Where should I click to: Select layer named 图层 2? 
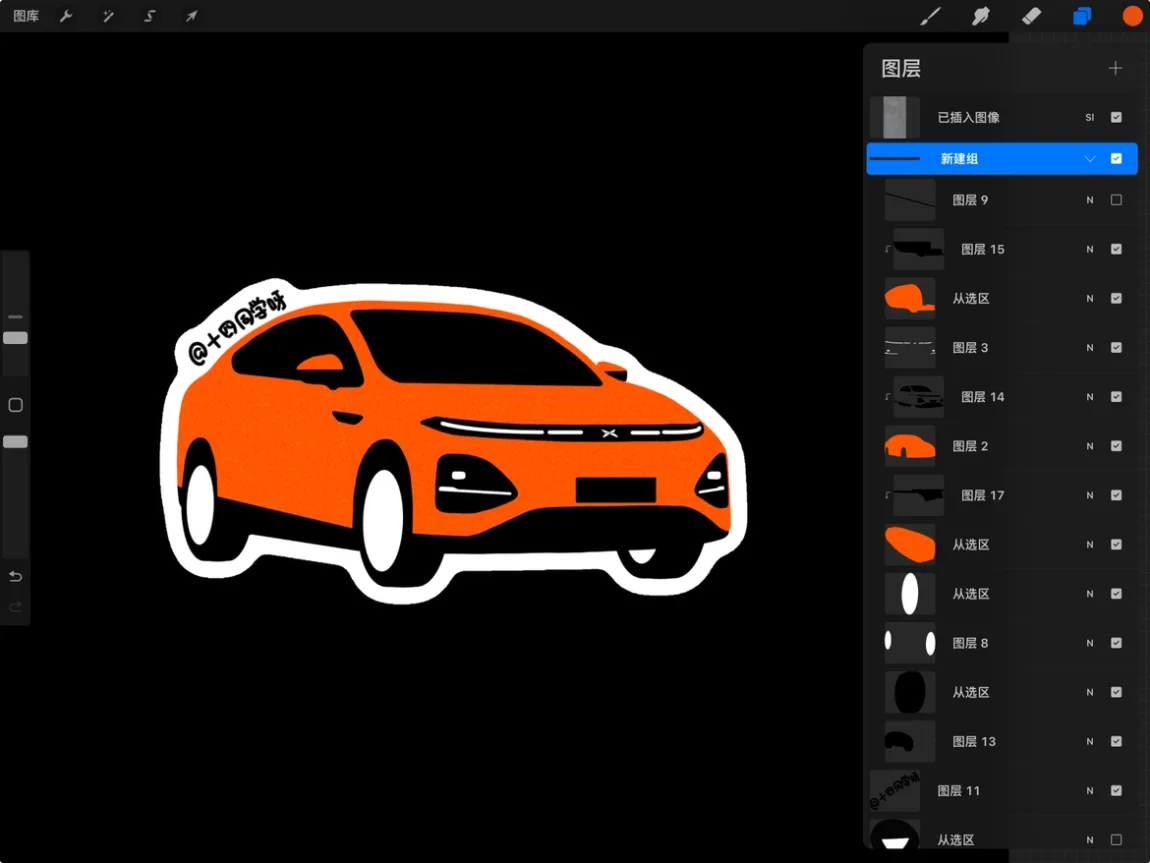click(970, 446)
